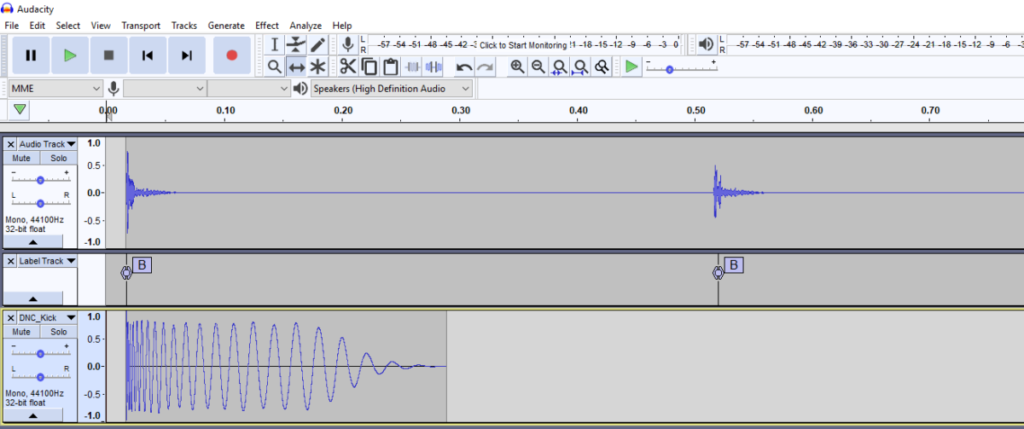Click the 'Click to Start Monitoring' meter
This screenshot has height=429, width=1024.
(x=523, y=45)
